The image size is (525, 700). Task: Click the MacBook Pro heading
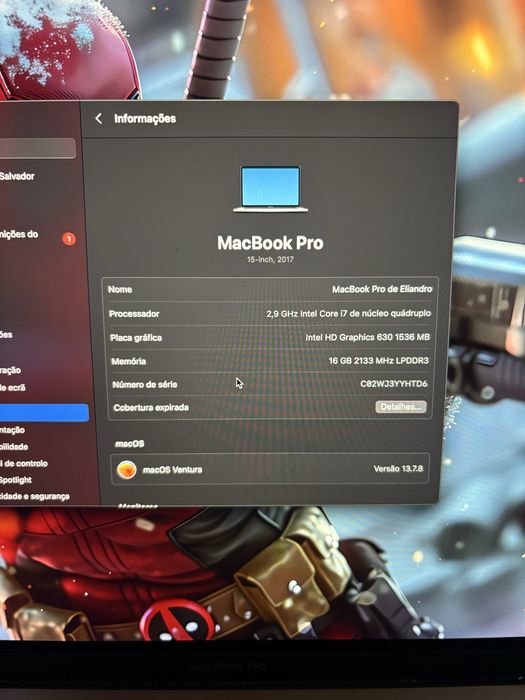coord(270,243)
